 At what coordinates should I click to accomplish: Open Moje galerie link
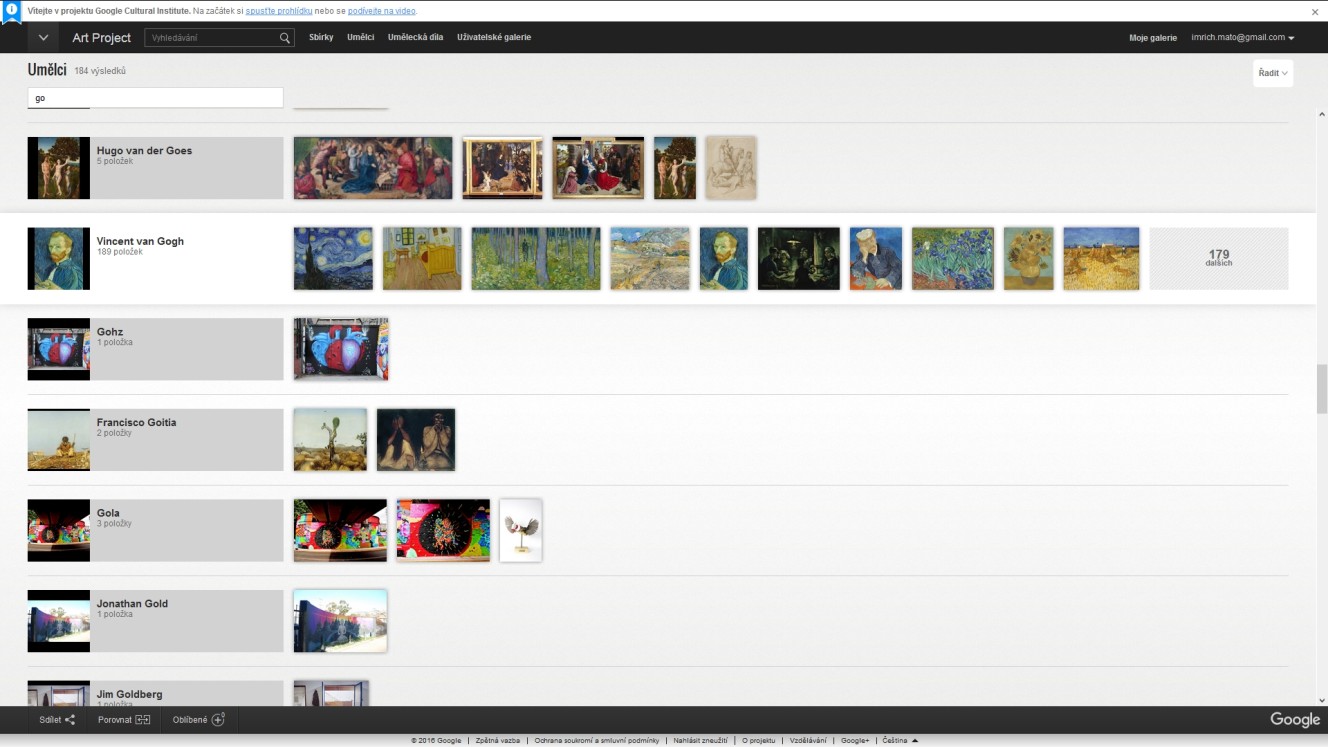point(1153,38)
